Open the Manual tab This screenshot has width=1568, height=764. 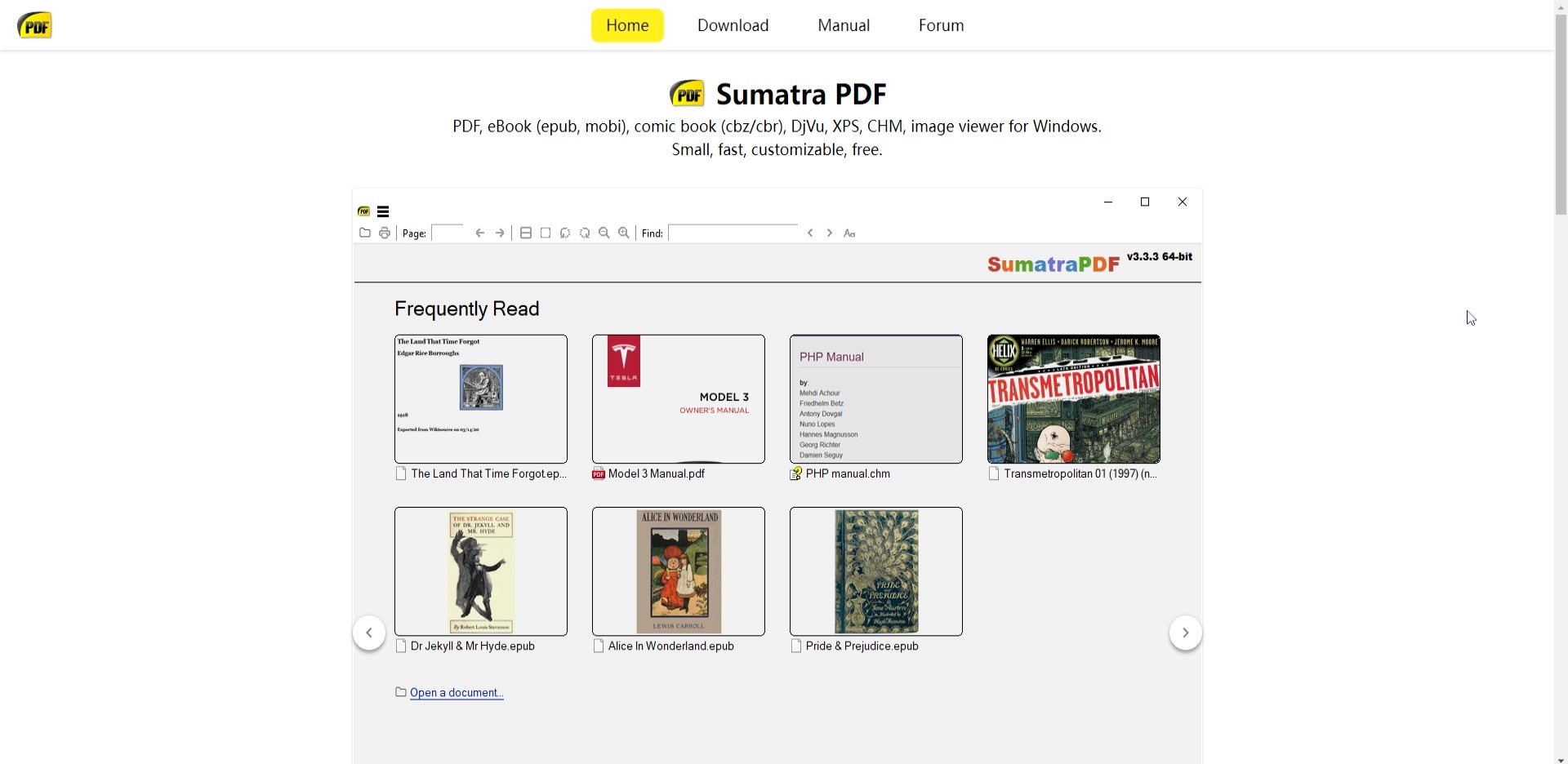point(844,25)
